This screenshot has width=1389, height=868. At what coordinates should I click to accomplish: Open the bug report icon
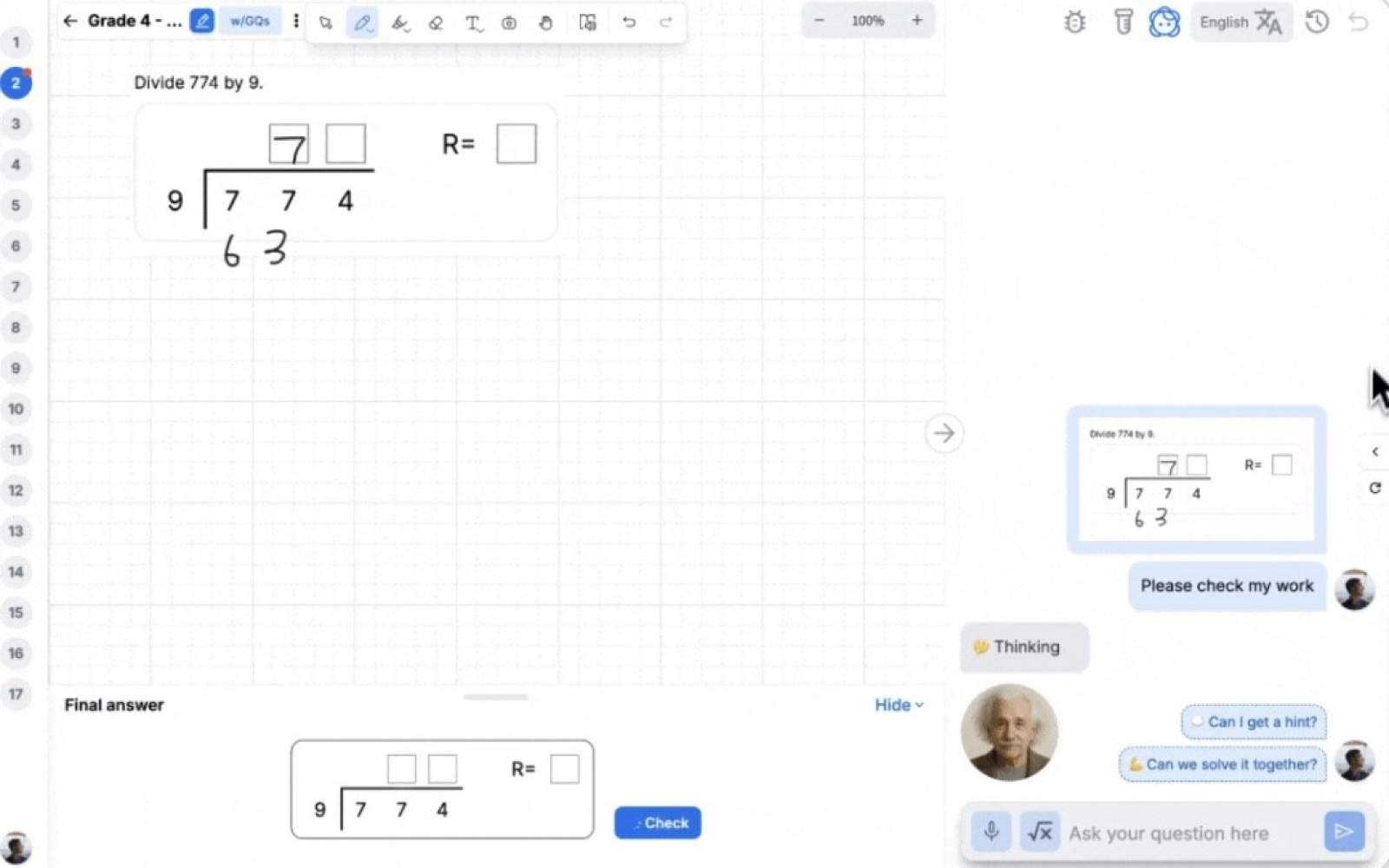tap(1075, 22)
